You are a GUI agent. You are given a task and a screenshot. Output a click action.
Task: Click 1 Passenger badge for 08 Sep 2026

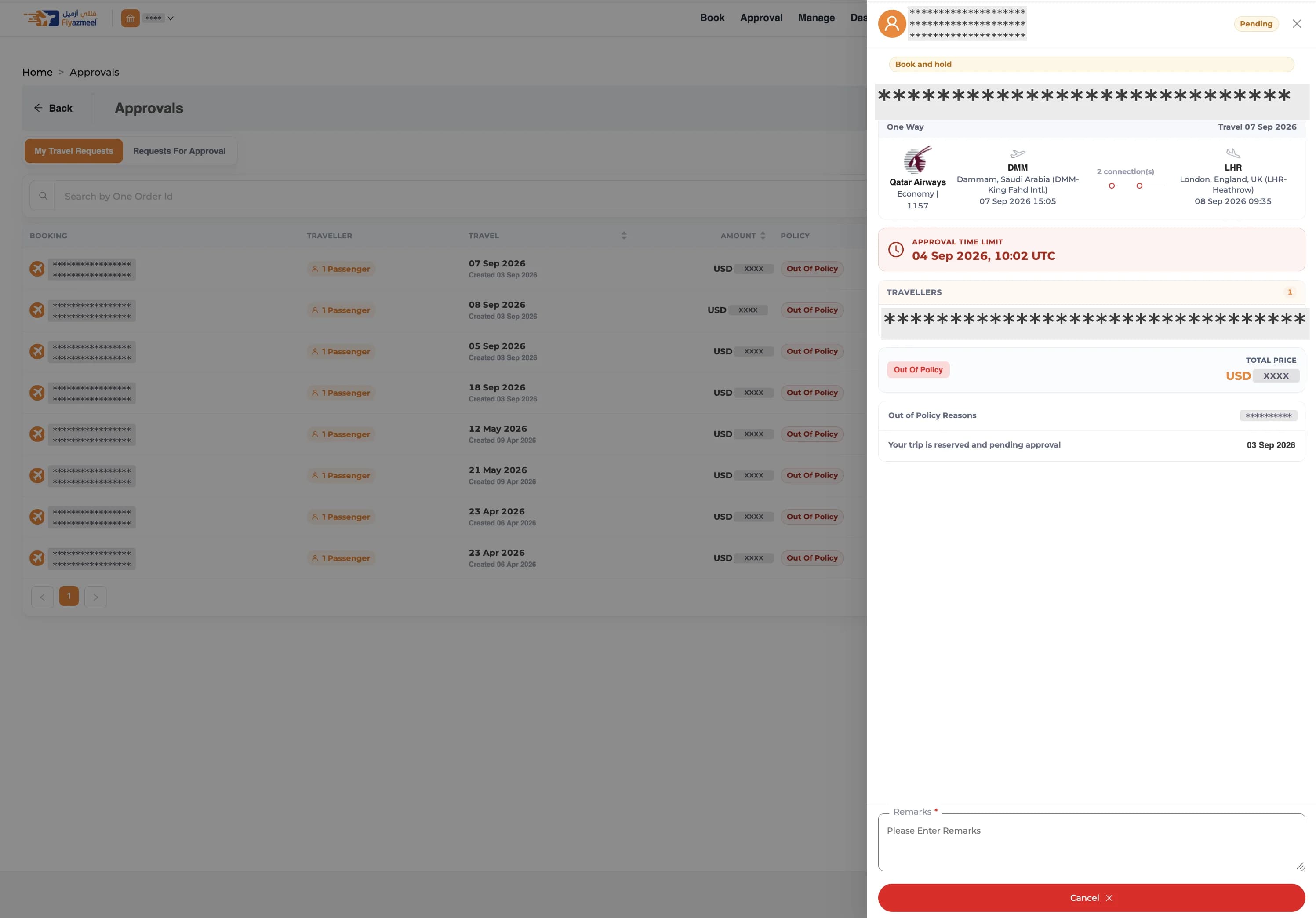(x=341, y=310)
